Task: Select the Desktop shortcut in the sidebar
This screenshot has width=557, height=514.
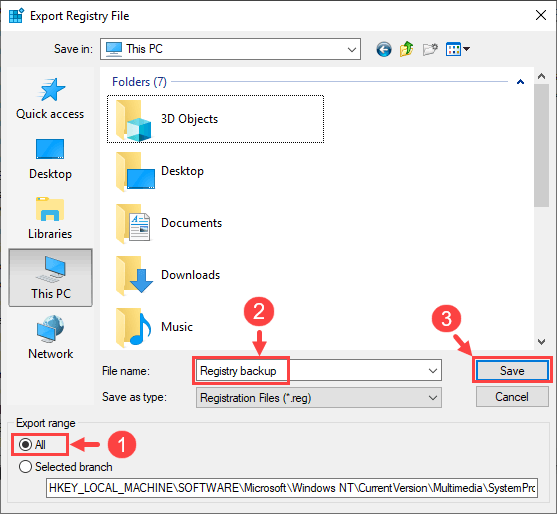Action: (50, 159)
